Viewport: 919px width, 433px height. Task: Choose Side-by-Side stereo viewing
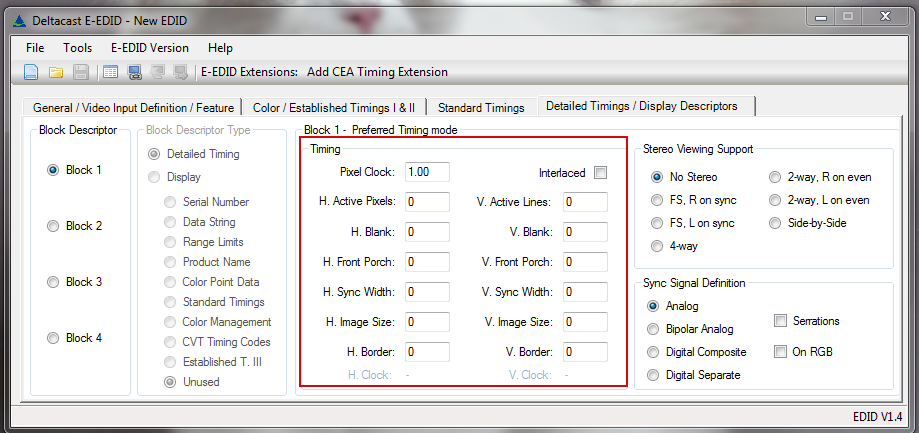click(x=775, y=223)
